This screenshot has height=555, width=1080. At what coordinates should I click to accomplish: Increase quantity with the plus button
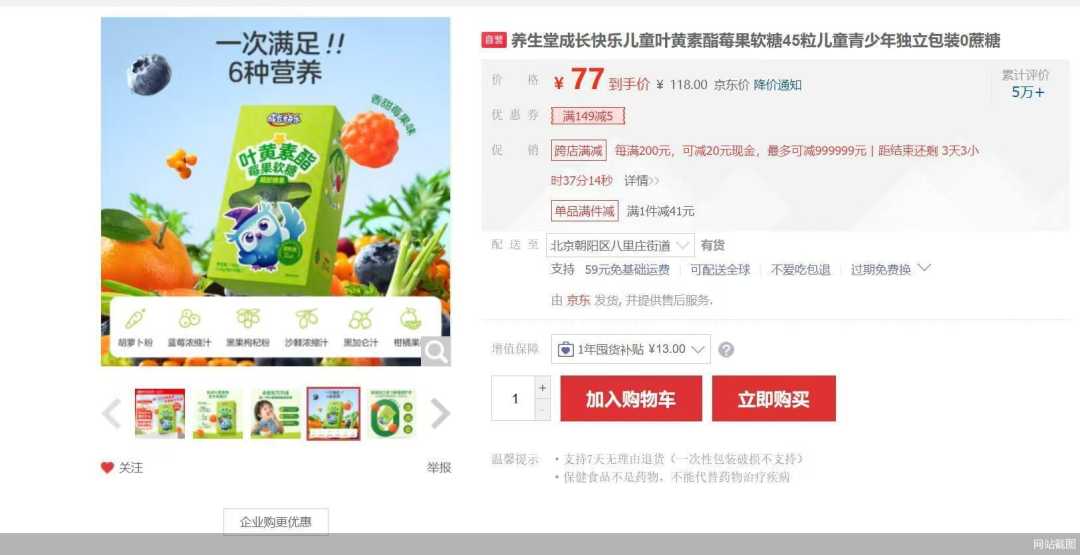click(543, 388)
